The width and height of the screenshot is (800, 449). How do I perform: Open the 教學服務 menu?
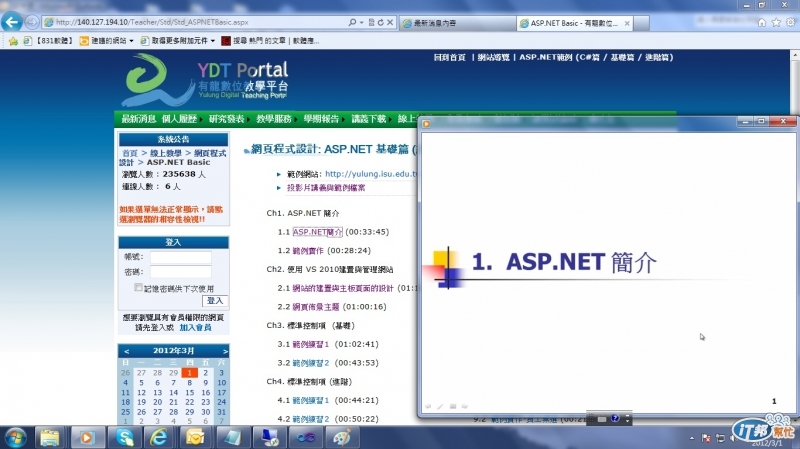click(274, 119)
